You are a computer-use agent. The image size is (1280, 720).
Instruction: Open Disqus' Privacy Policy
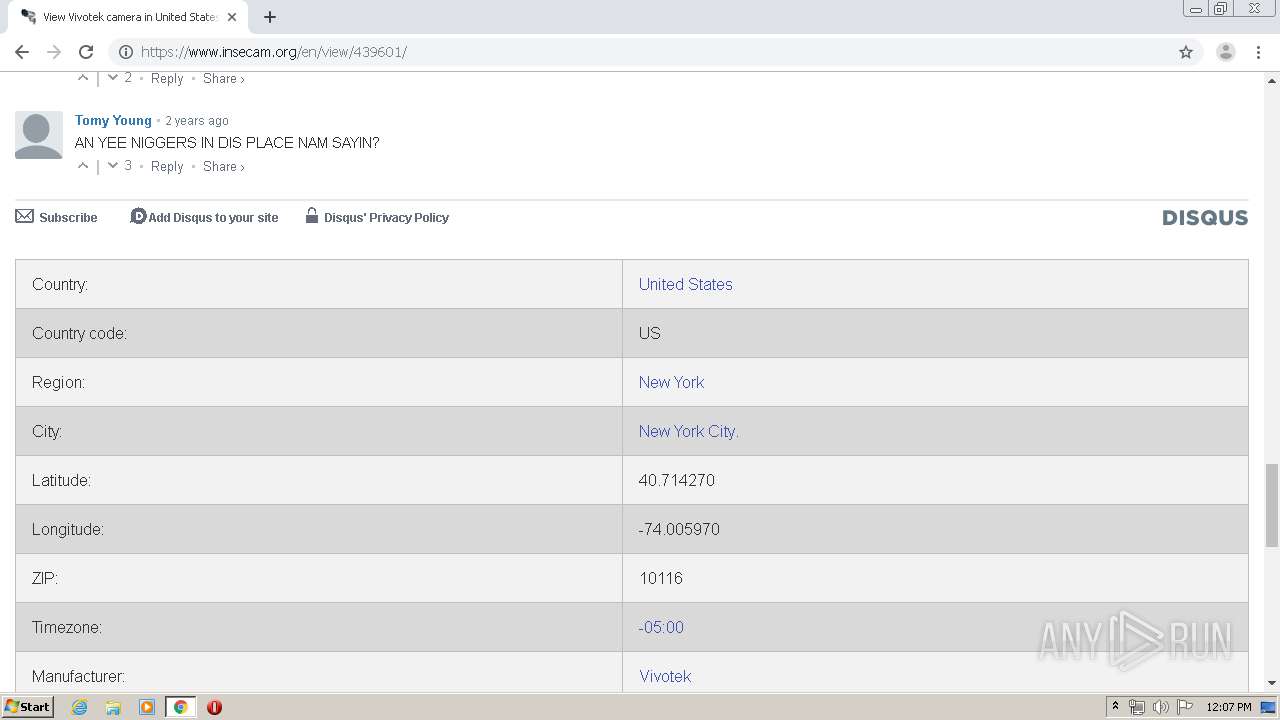(x=377, y=217)
